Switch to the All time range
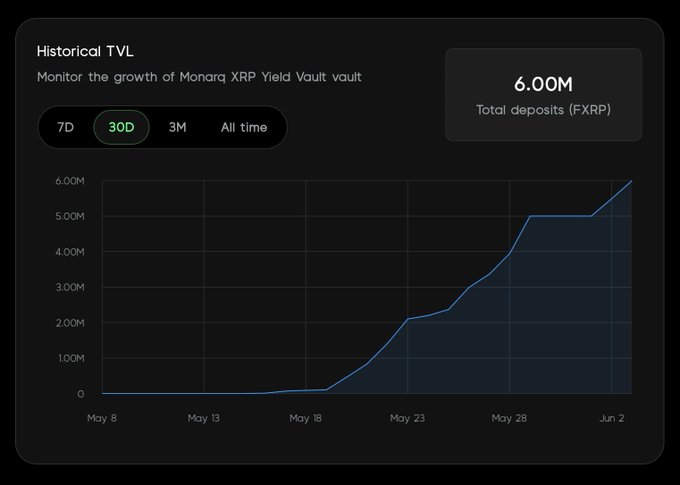This screenshot has height=485, width=680. click(244, 127)
